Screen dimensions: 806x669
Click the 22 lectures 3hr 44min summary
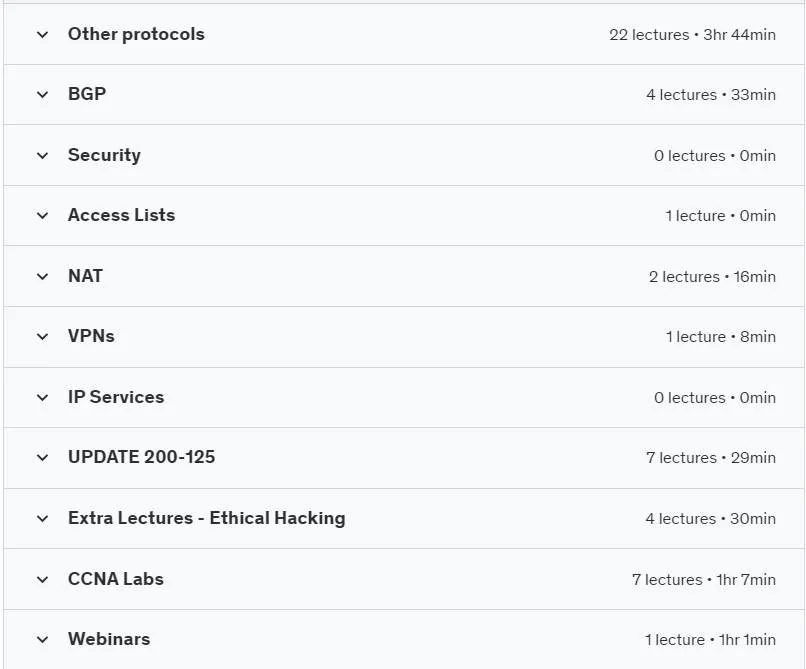[x=692, y=35]
